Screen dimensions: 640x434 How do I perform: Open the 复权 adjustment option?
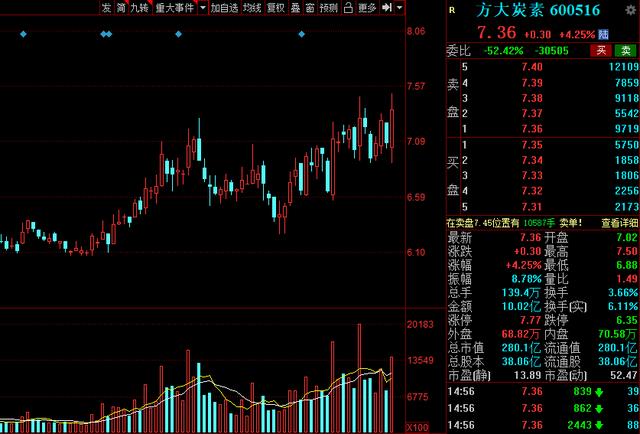[276, 7]
